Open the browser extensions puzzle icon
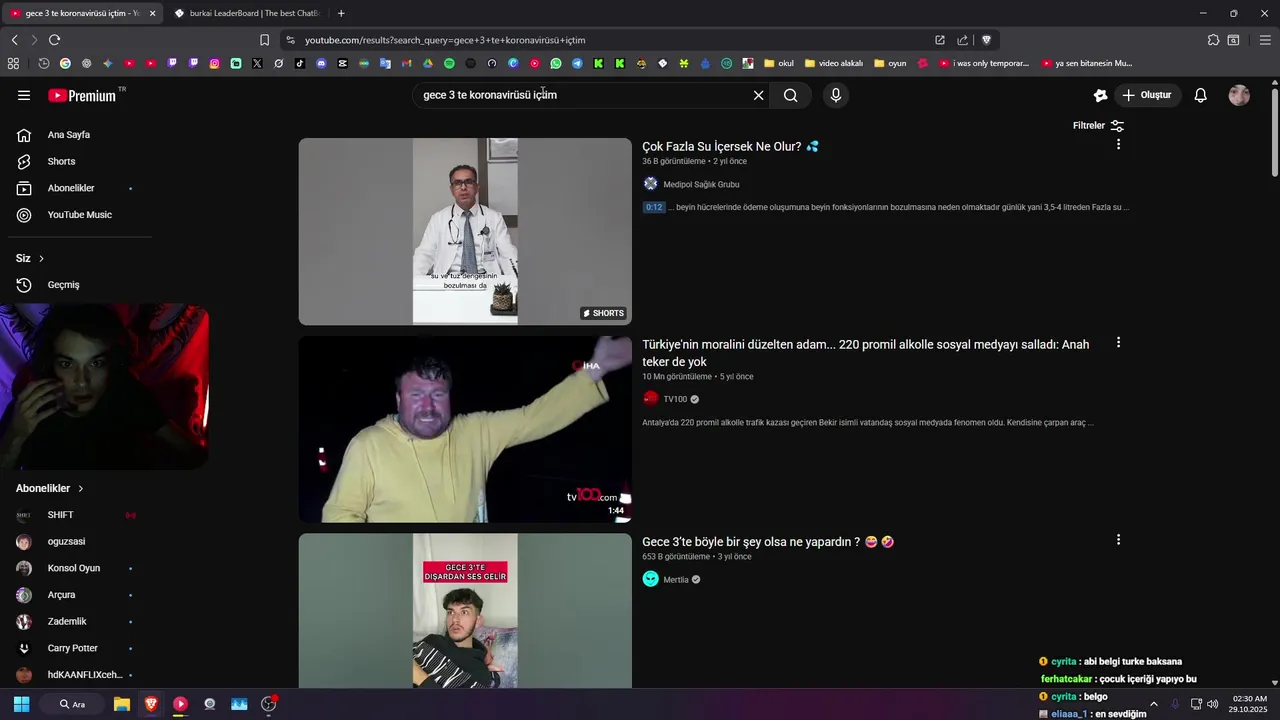This screenshot has height=720, width=1280. pyautogui.click(x=1213, y=40)
